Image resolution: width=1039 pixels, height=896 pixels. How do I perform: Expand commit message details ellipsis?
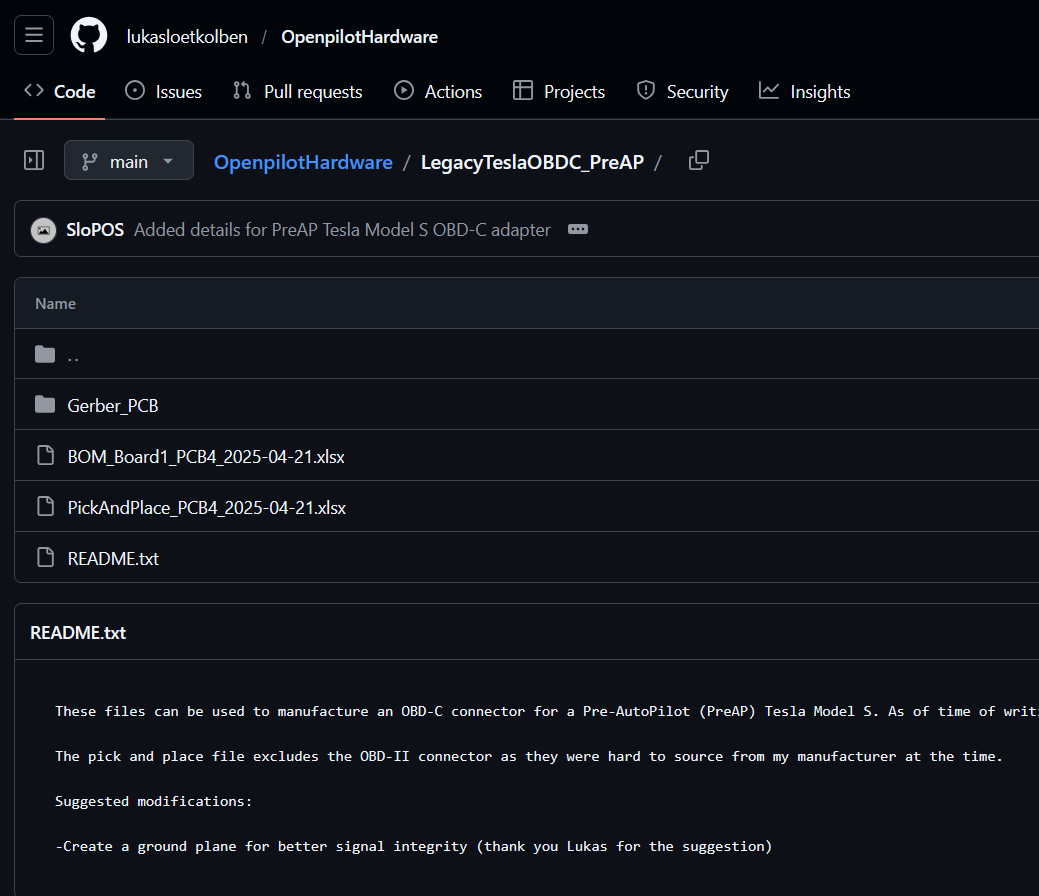click(x=577, y=229)
